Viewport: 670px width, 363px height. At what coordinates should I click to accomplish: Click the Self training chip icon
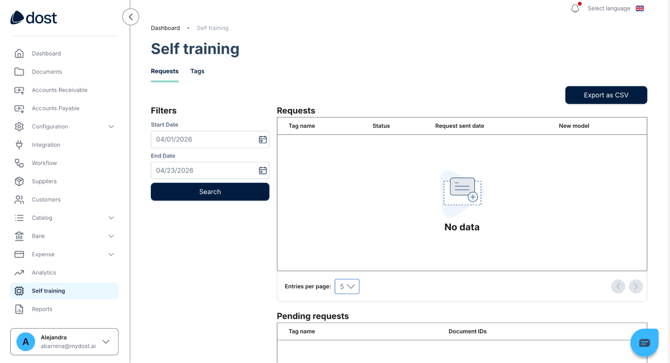pos(19,291)
